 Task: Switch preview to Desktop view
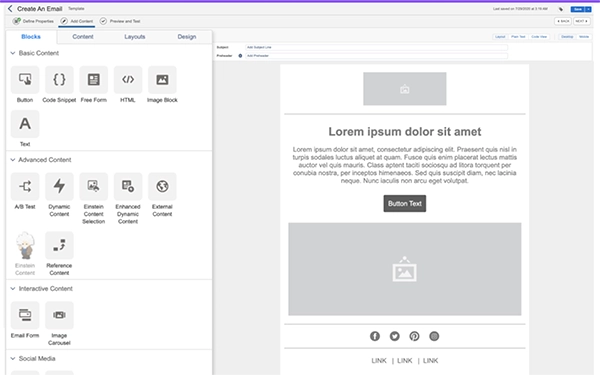pyautogui.click(x=567, y=37)
